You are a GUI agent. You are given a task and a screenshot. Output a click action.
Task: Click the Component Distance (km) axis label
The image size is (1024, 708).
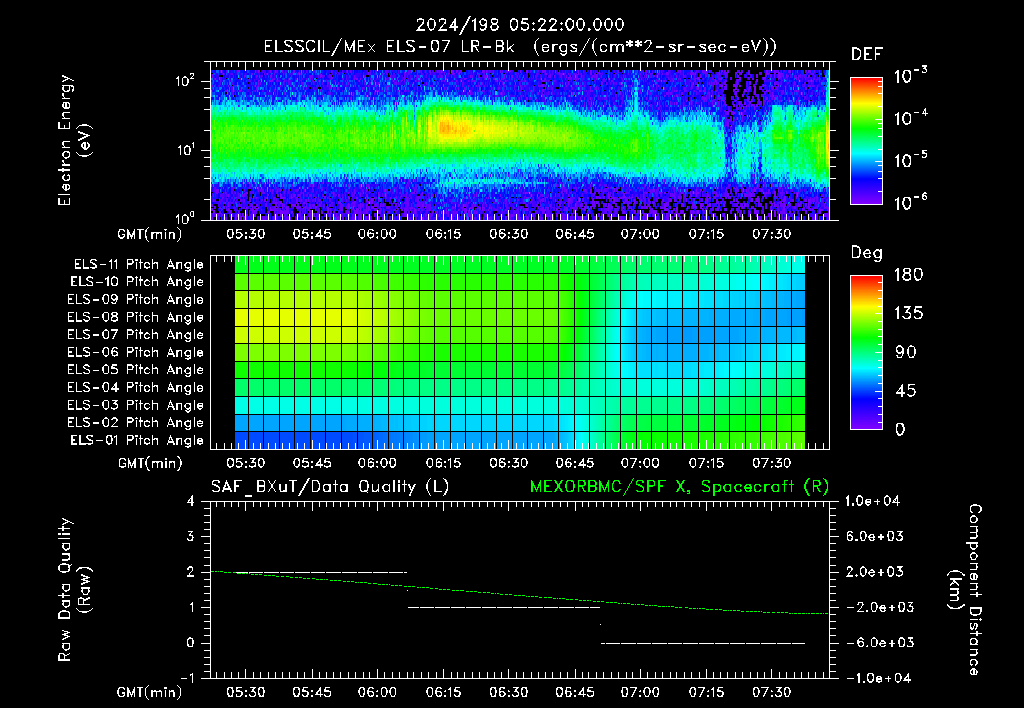tap(965, 590)
